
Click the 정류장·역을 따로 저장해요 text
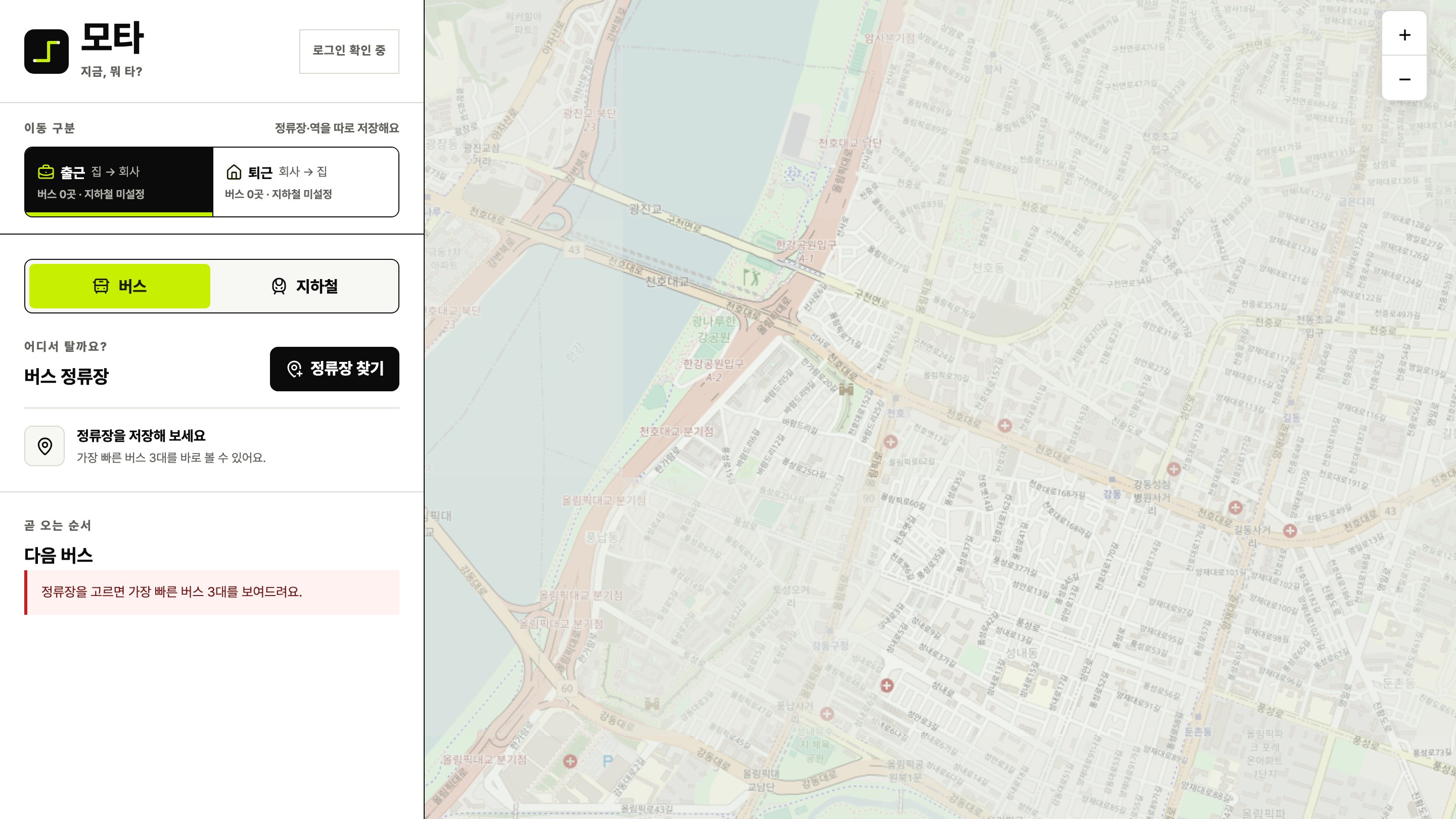(x=337, y=128)
